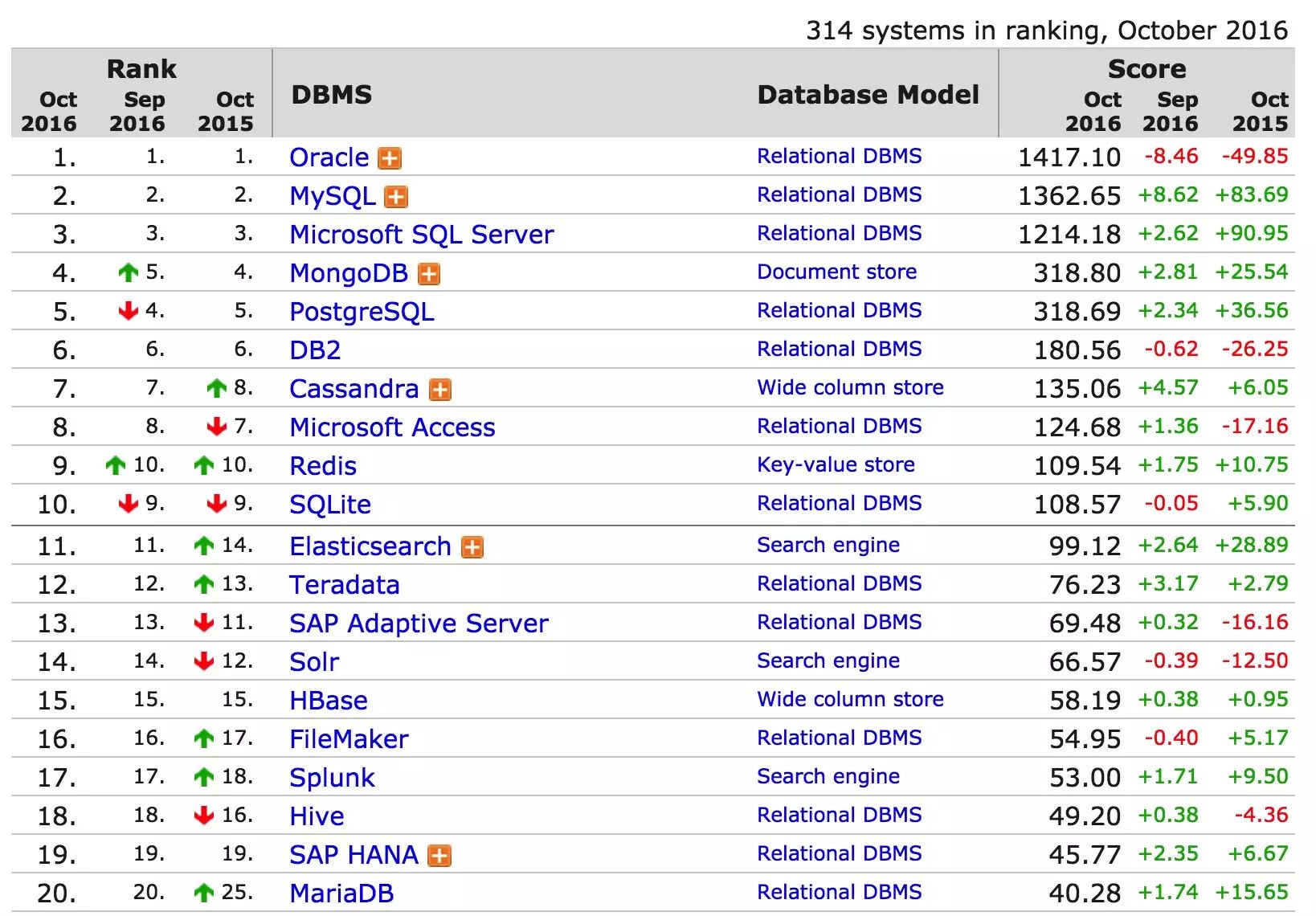This screenshot has width=1316, height=916.
Task: Open the Redis link
Action: click(x=323, y=466)
